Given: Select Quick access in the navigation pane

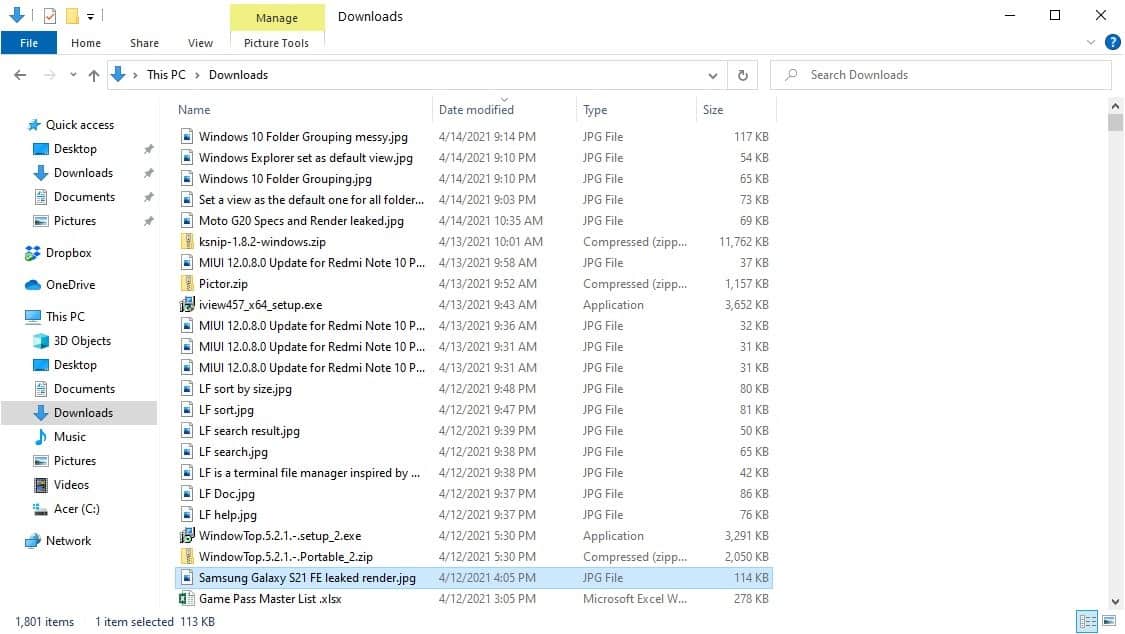Looking at the screenshot, I should [x=80, y=125].
